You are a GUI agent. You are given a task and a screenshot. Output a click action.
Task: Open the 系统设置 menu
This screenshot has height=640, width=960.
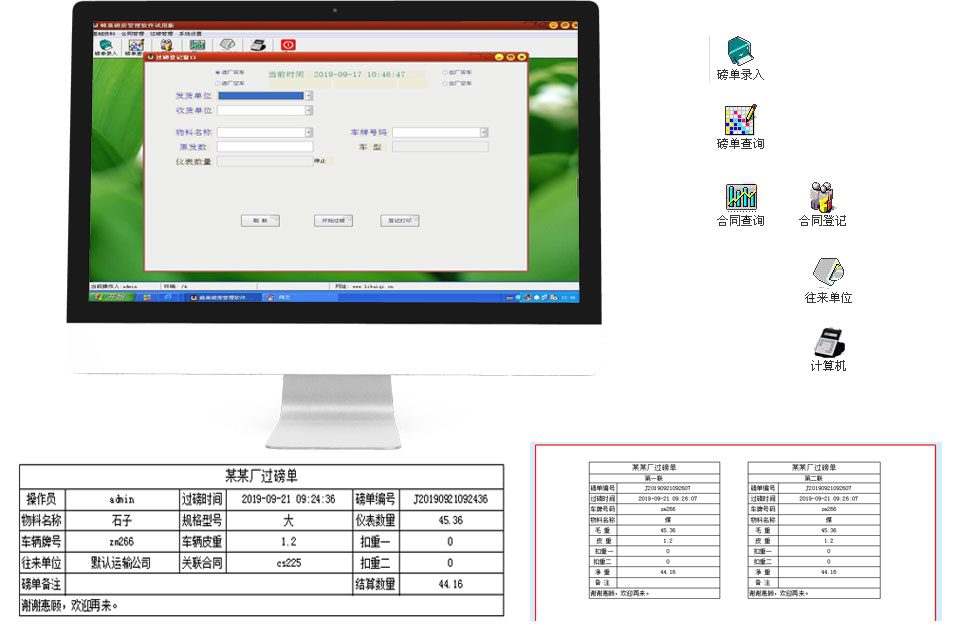click(190, 33)
